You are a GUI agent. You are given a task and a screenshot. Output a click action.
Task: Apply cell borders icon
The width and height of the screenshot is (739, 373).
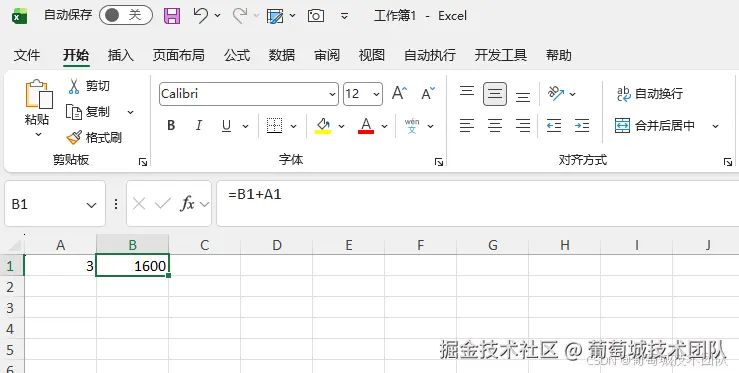tap(274, 125)
